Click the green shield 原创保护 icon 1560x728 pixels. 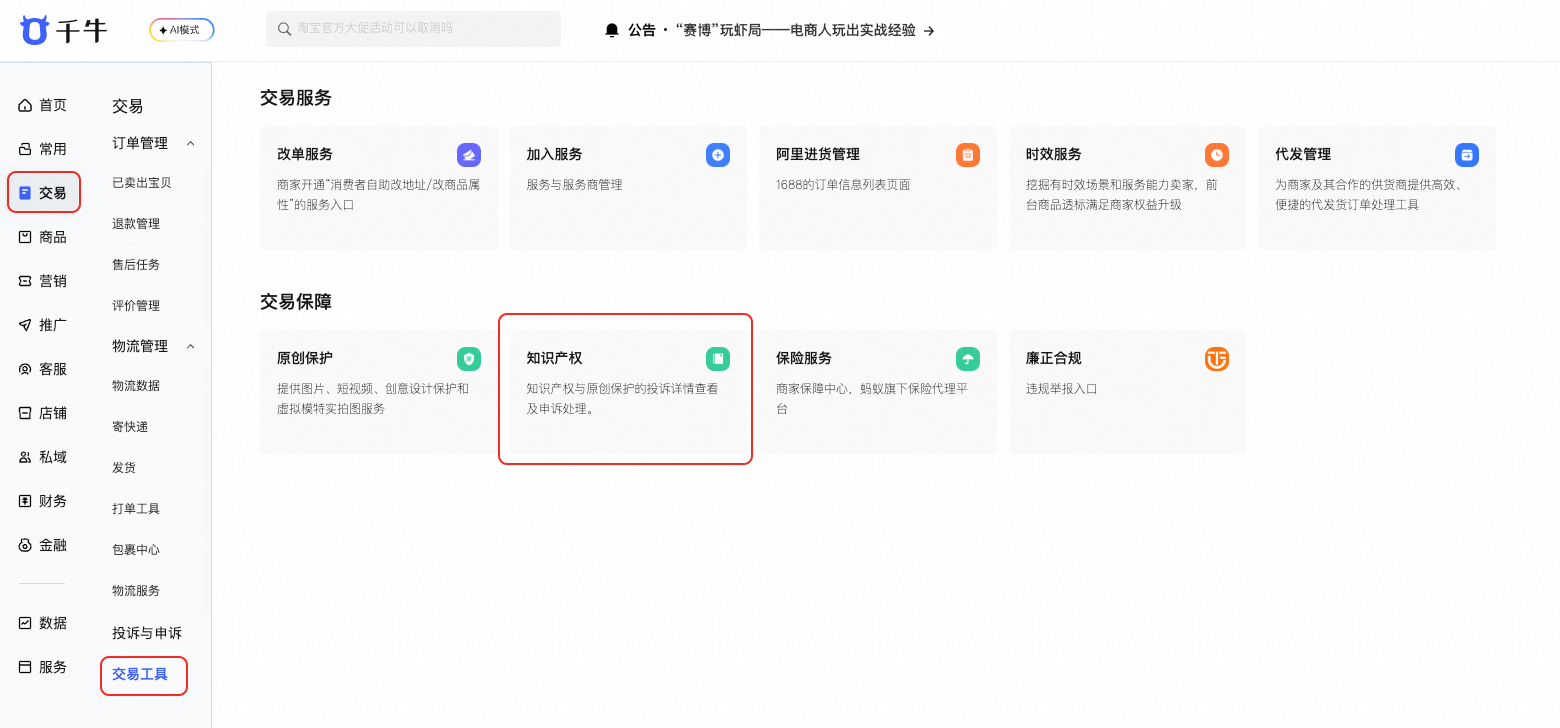469,359
